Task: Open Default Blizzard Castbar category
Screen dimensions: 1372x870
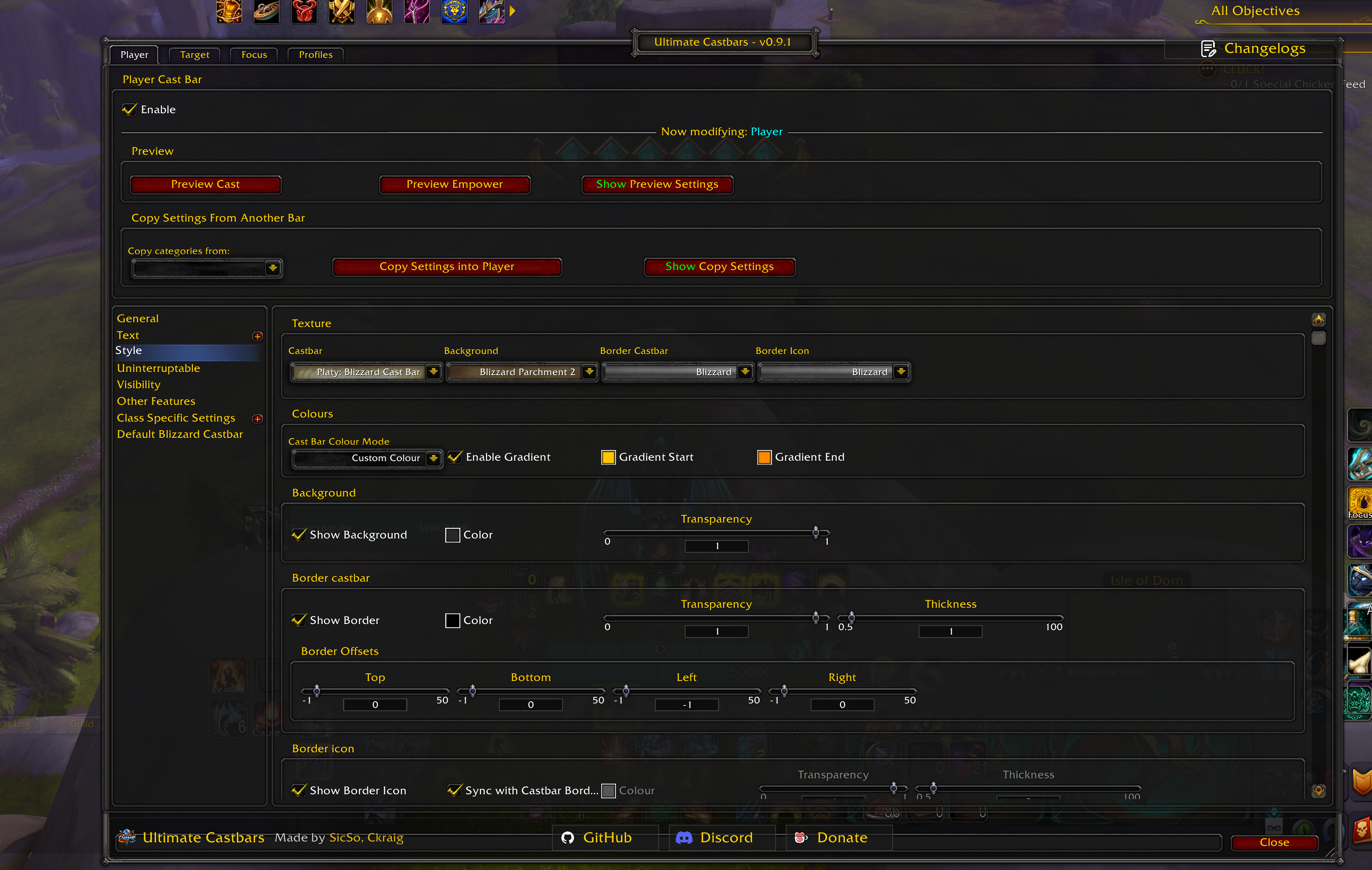Action: pyautogui.click(x=180, y=434)
